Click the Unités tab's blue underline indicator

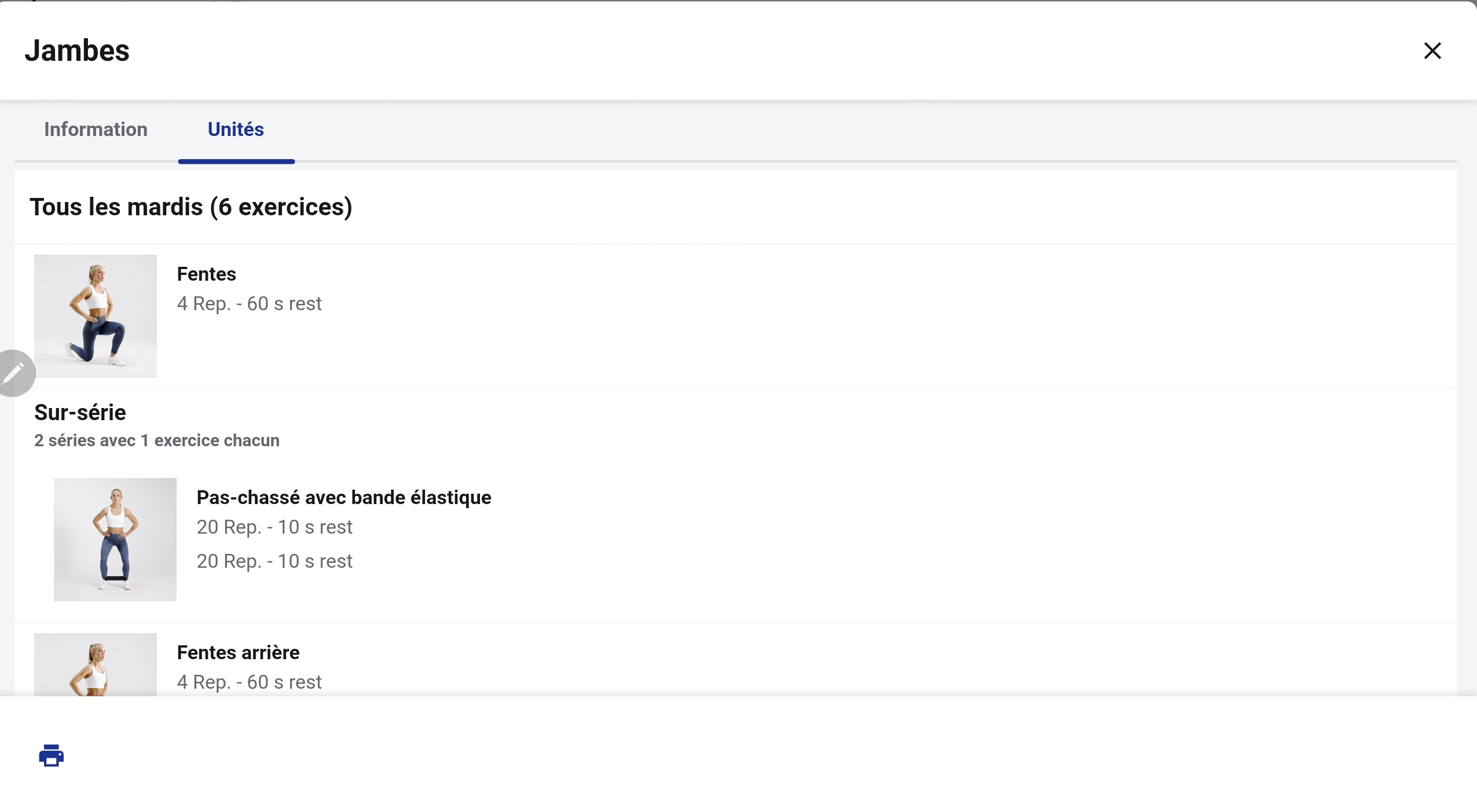pos(236,161)
